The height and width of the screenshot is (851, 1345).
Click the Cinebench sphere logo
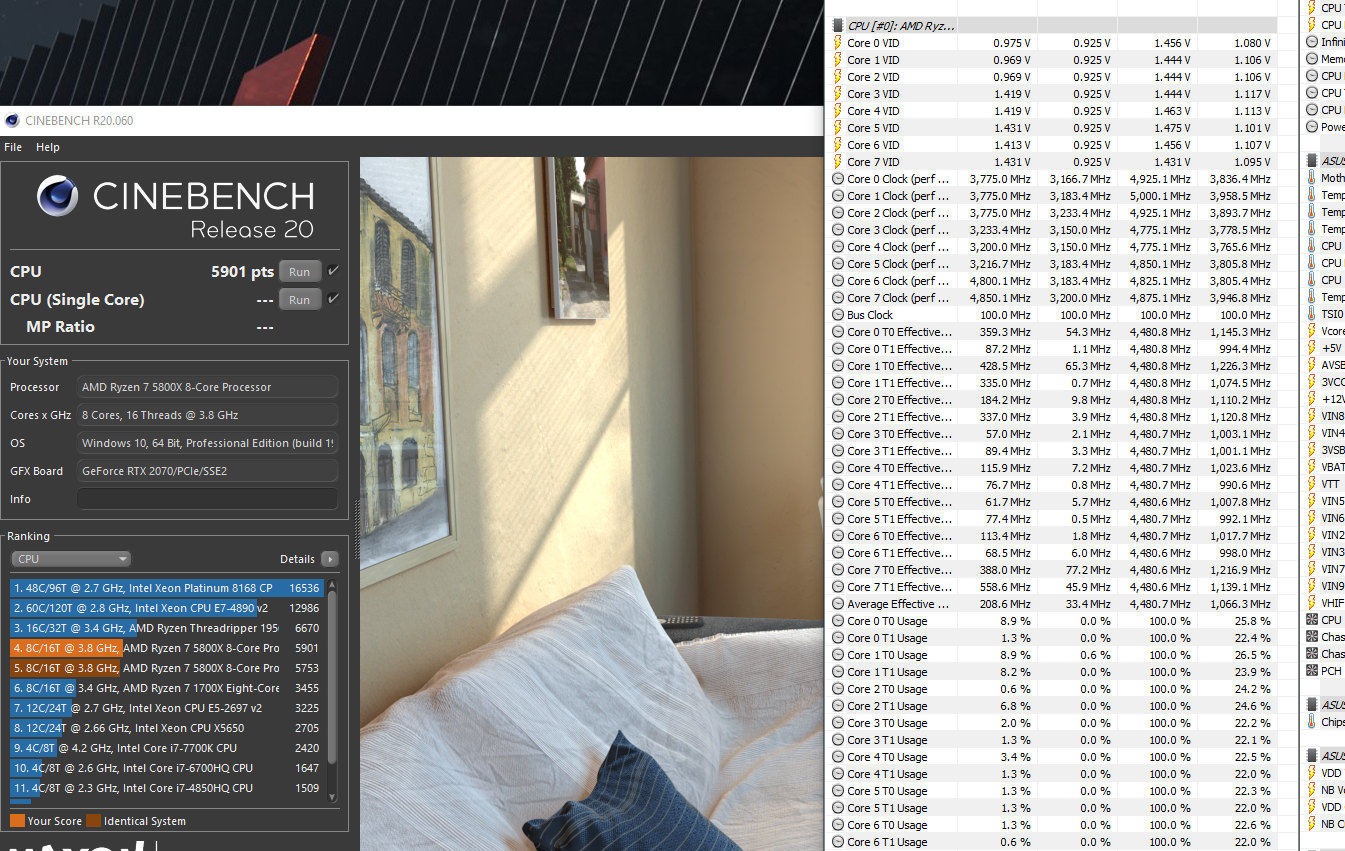(x=57, y=196)
